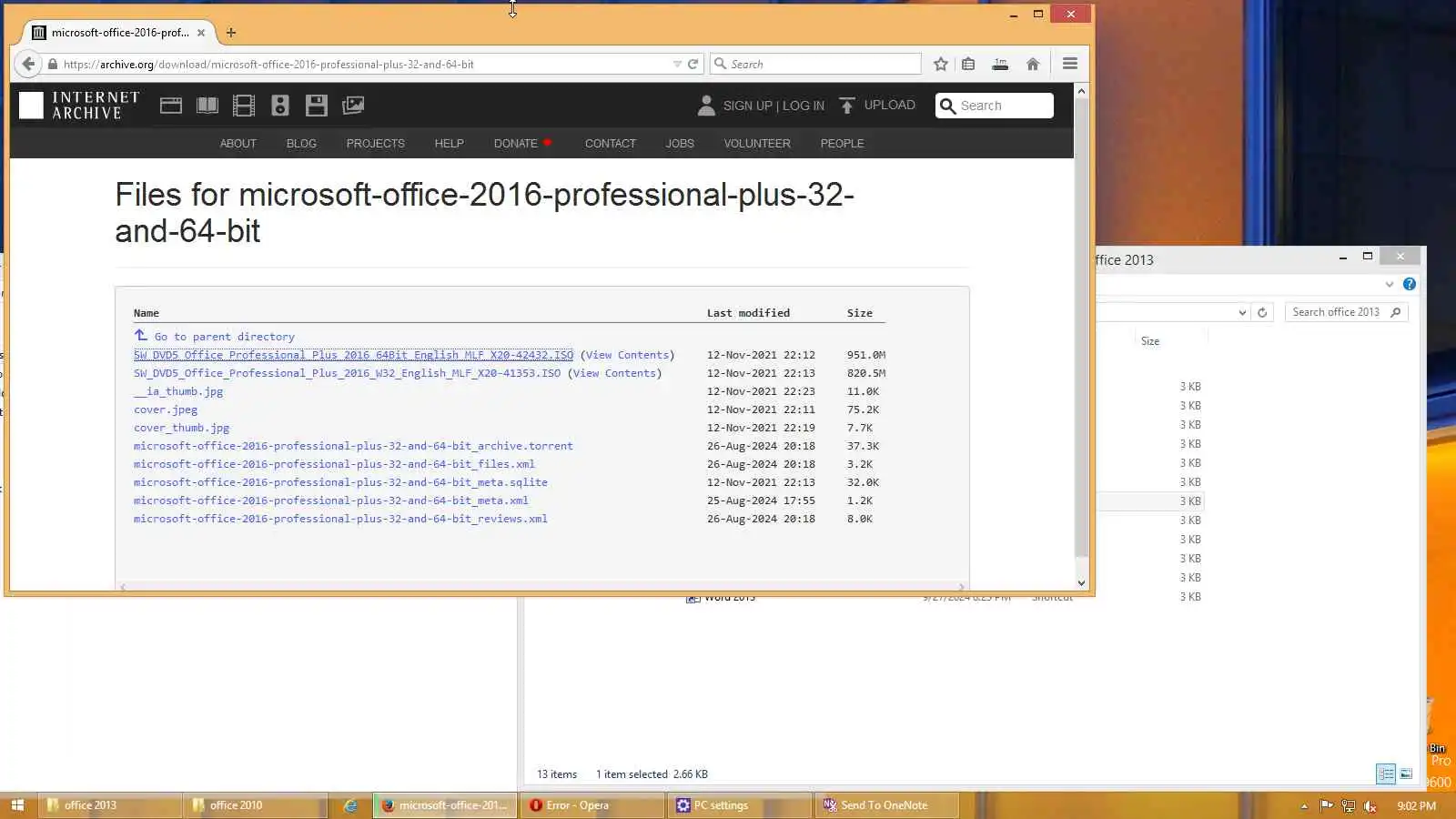Open Explorer address bar history dropdown

point(1242,312)
